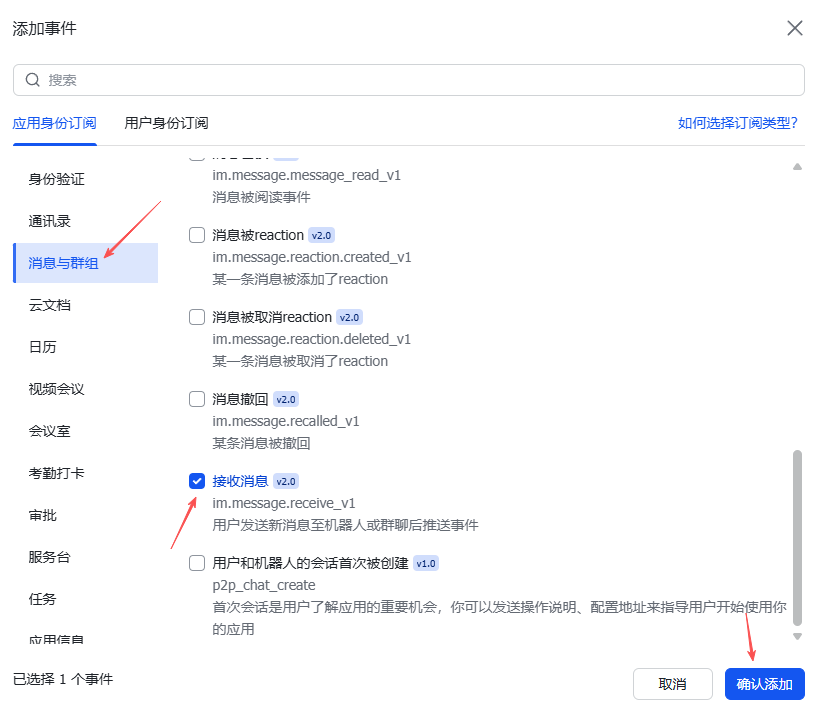Select 通讯录 in the sidebar
Screen dimensions: 820x714
[x=50, y=221]
